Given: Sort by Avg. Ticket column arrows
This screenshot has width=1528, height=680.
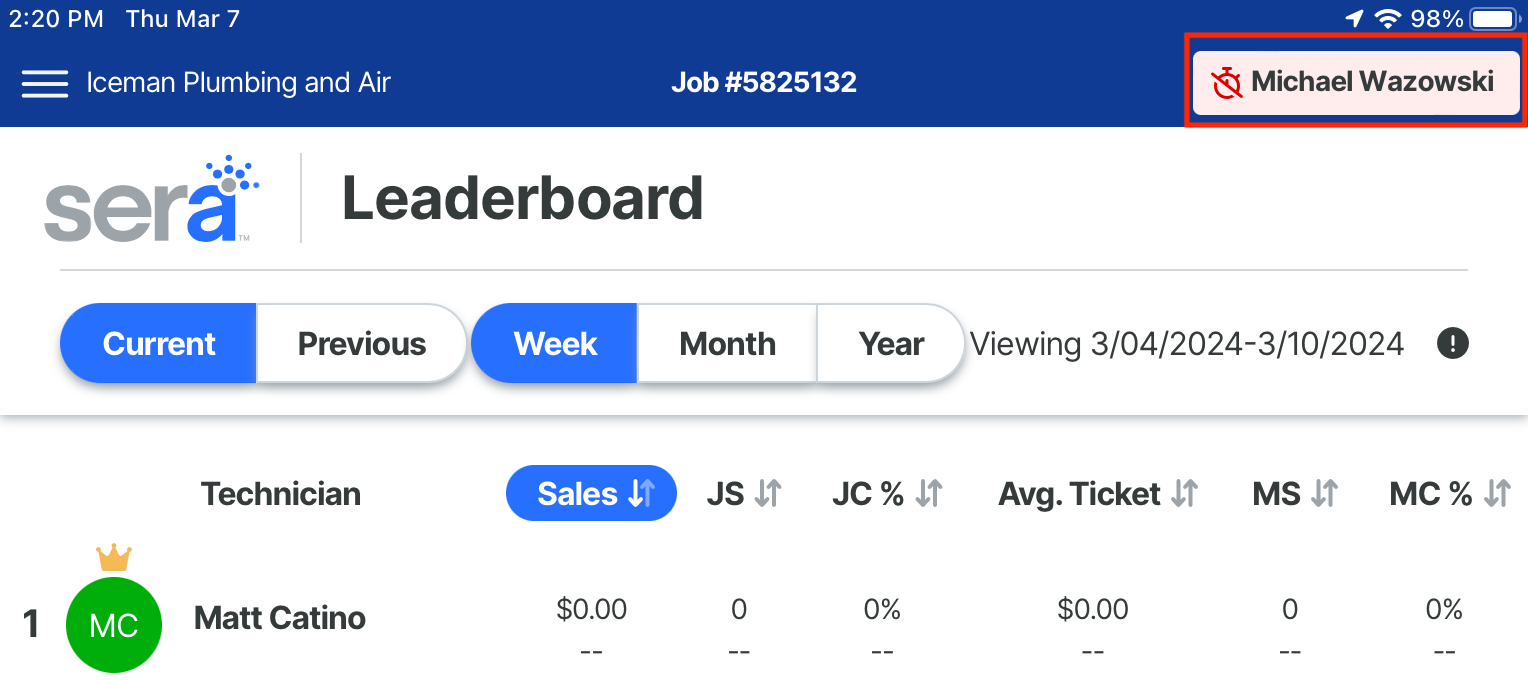Looking at the screenshot, I should [x=1185, y=493].
